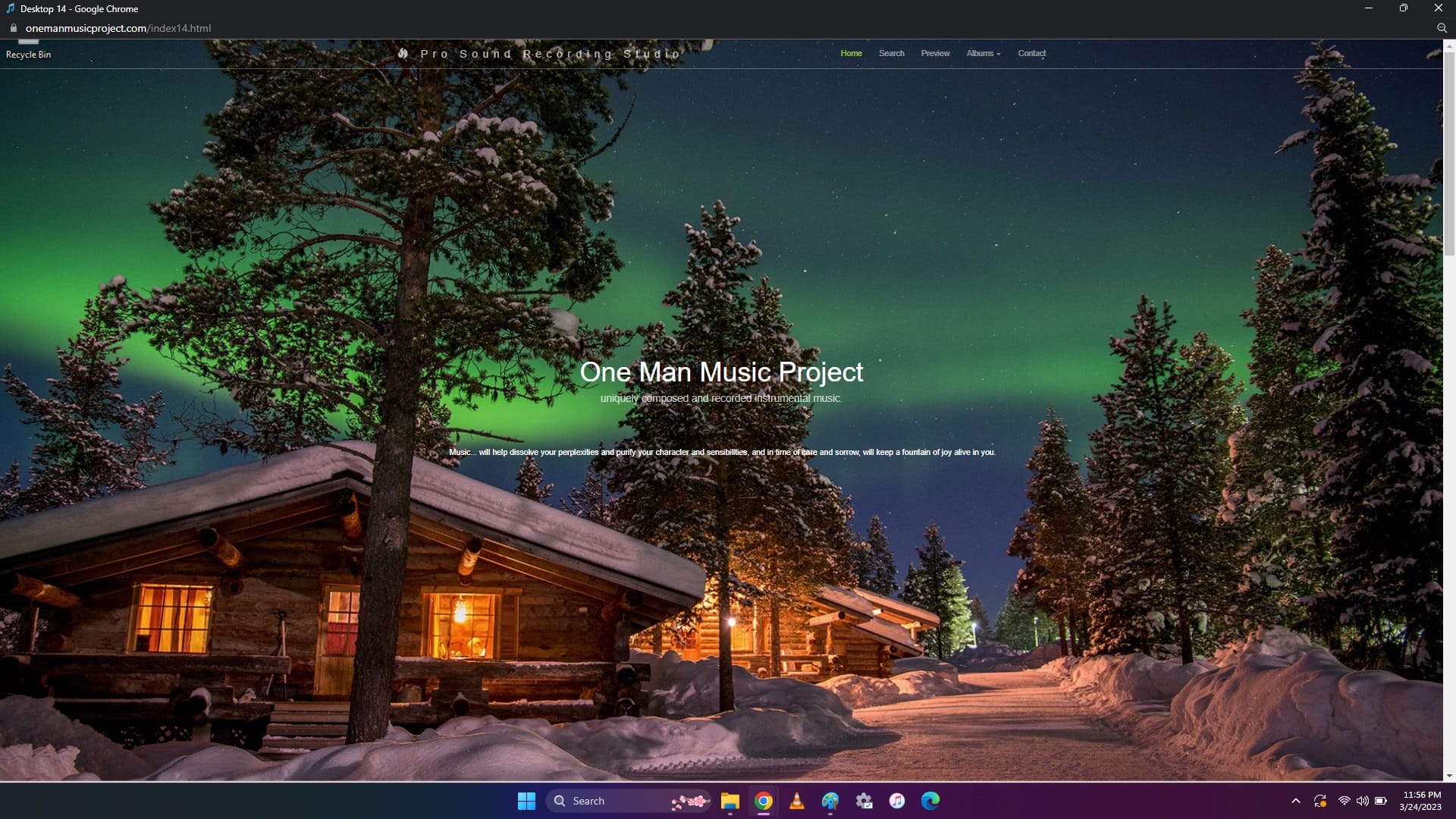
Task: Click the Home nav link
Action: point(851,53)
